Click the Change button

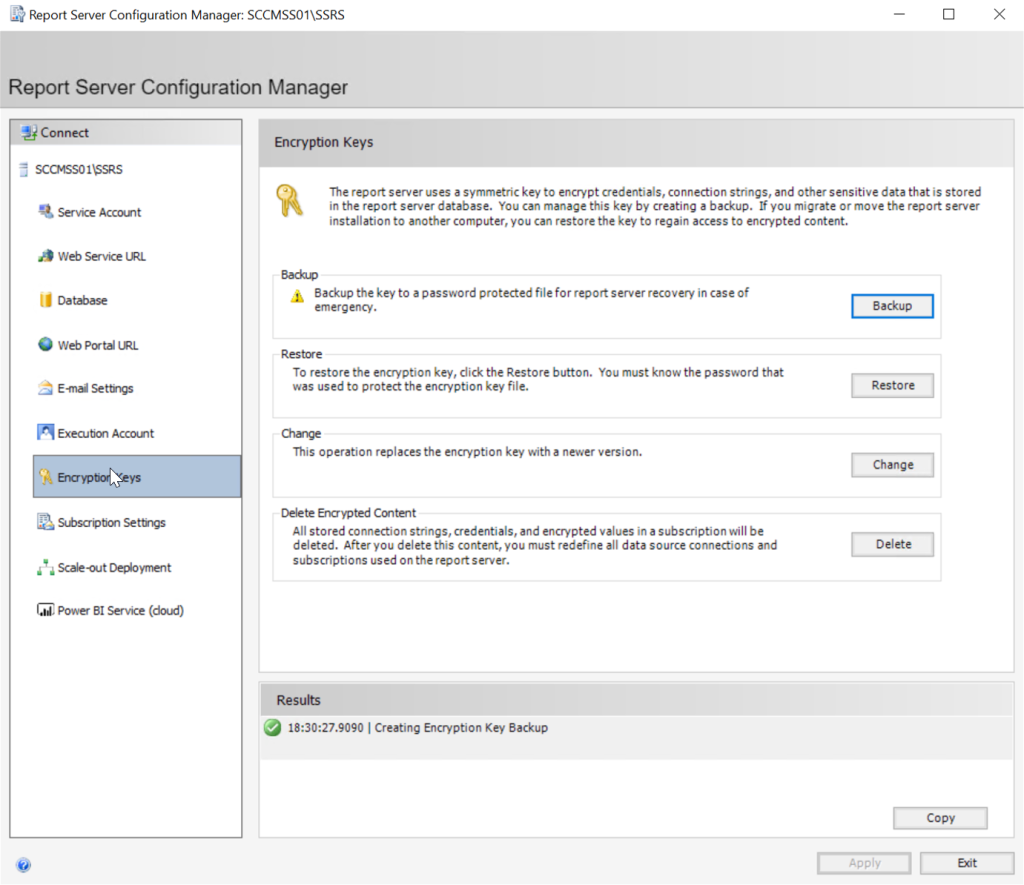[x=892, y=465]
